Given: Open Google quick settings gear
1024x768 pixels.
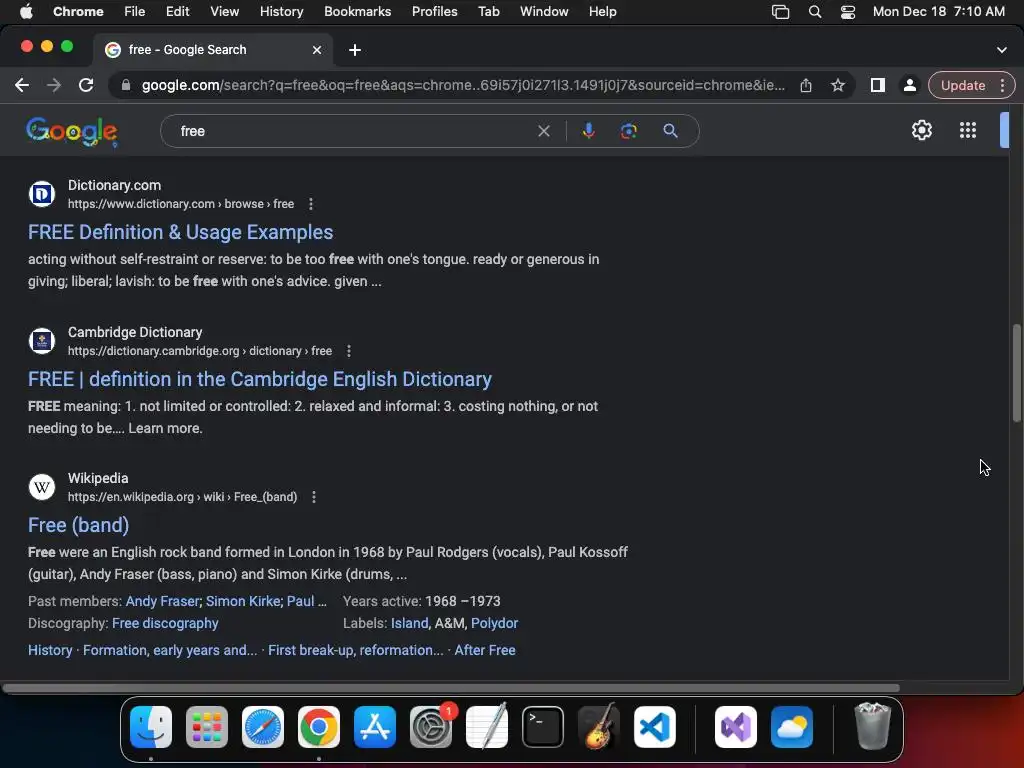Looking at the screenshot, I should (921, 130).
